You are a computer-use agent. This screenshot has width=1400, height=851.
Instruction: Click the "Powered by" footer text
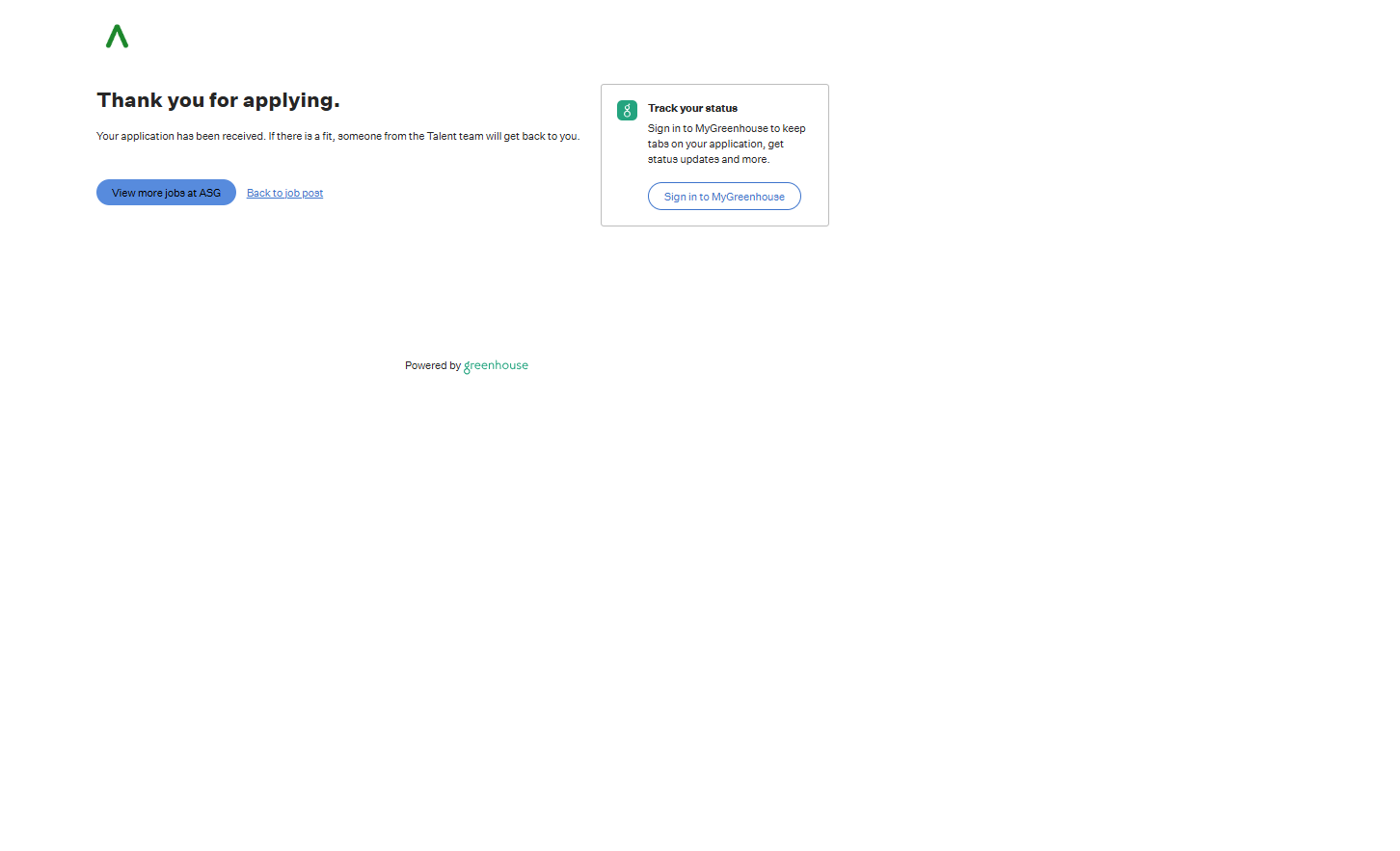(x=432, y=366)
